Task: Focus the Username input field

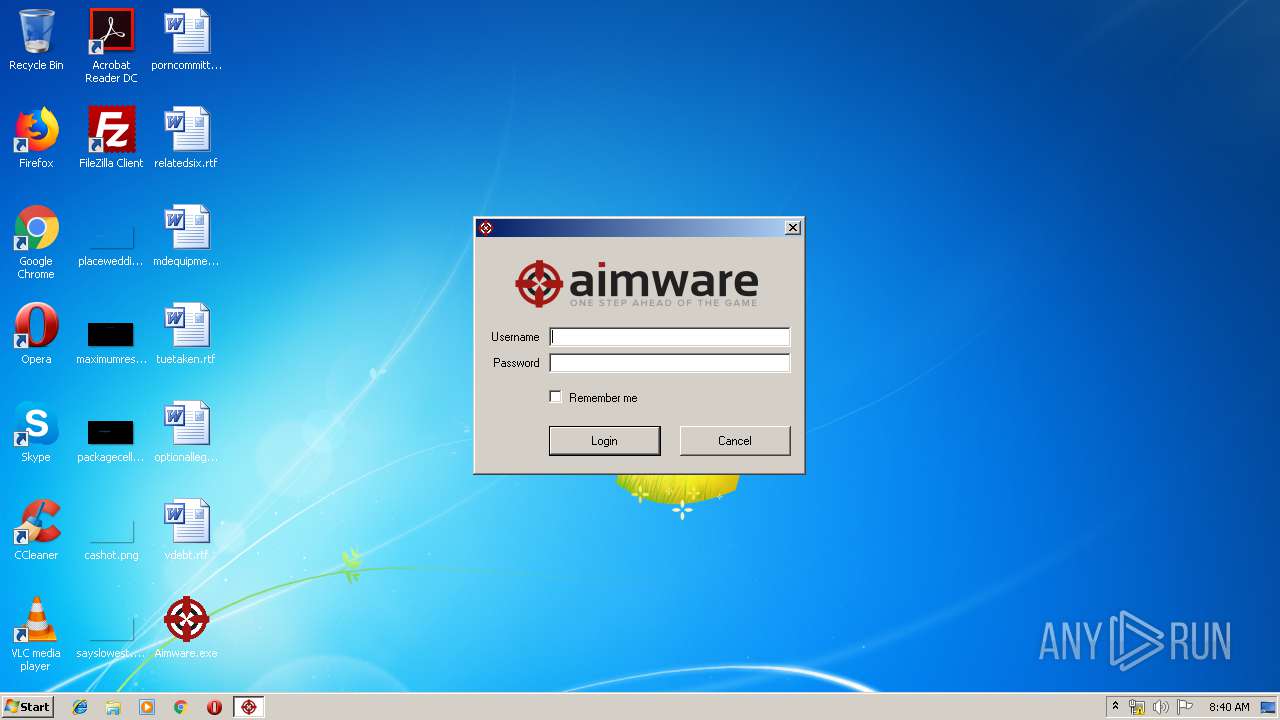Action: (670, 337)
